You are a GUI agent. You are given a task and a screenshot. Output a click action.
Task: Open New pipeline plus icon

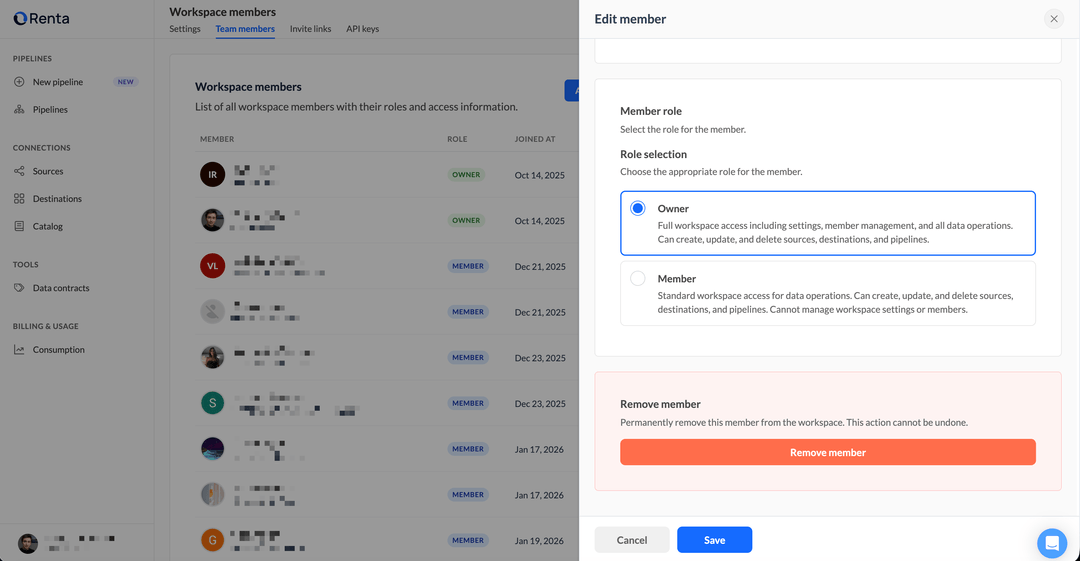click(x=19, y=82)
